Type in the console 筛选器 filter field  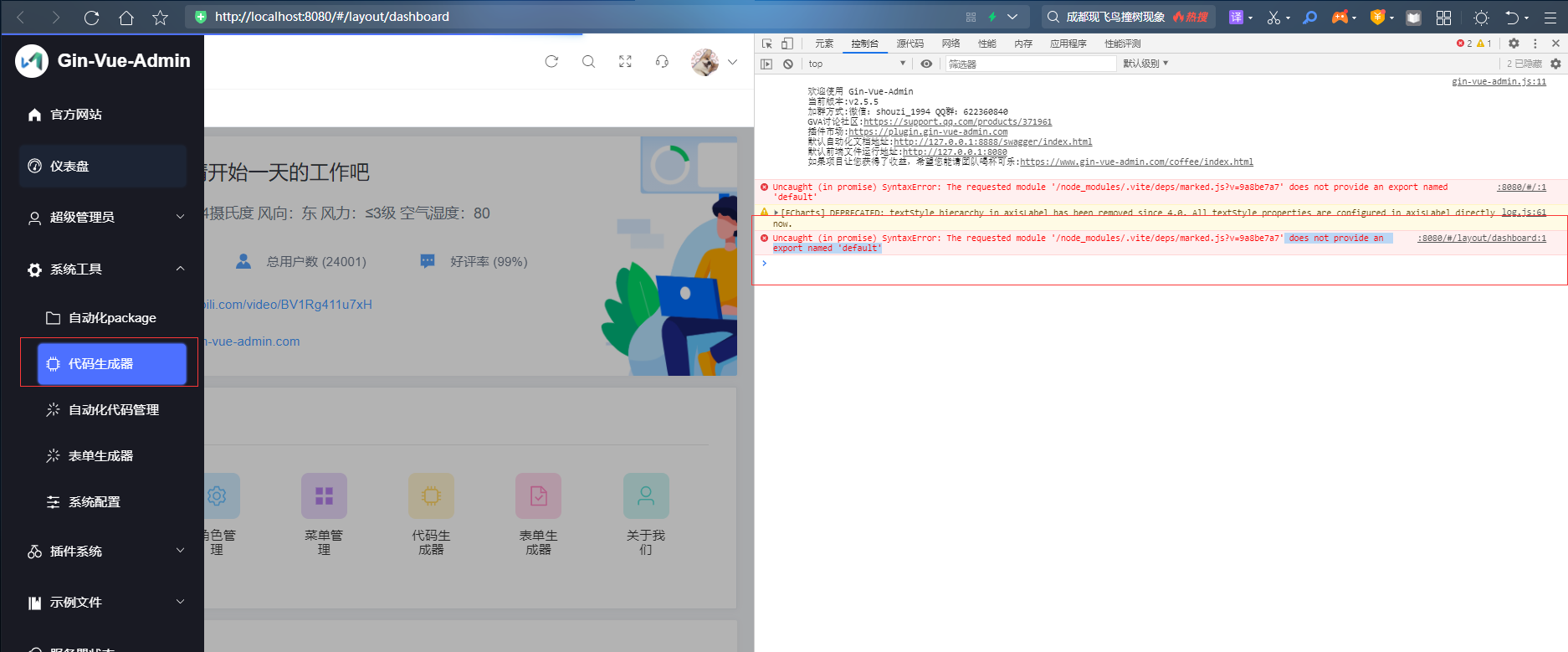click(x=1030, y=64)
